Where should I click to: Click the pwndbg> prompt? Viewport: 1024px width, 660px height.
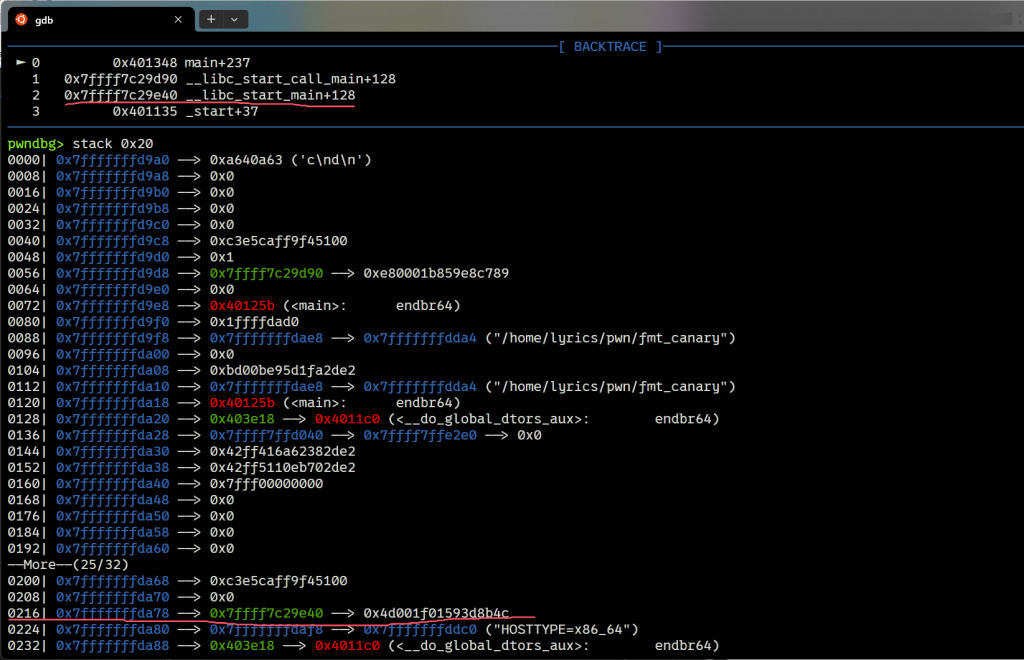35,144
